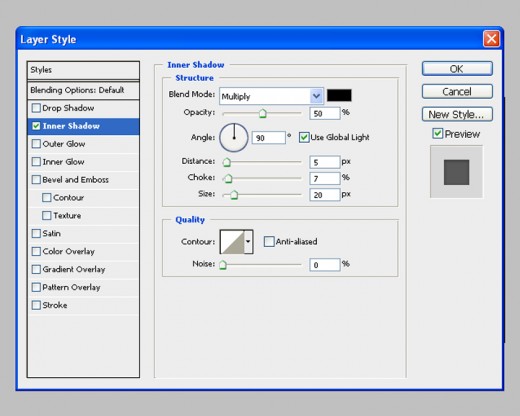Enable the Drop Shadow checkbox
520x416 pixels.
pos(36,108)
